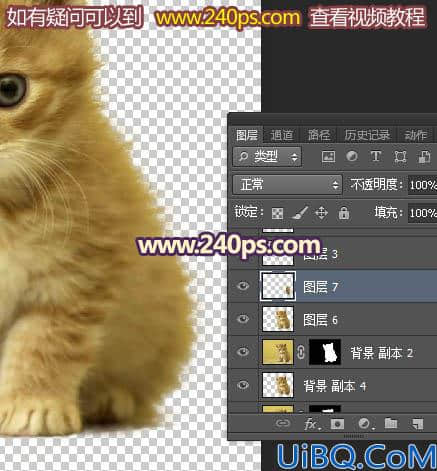Filter layers by pixel image icon
The image size is (437, 471).
pyautogui.click(x=328, y=157)
